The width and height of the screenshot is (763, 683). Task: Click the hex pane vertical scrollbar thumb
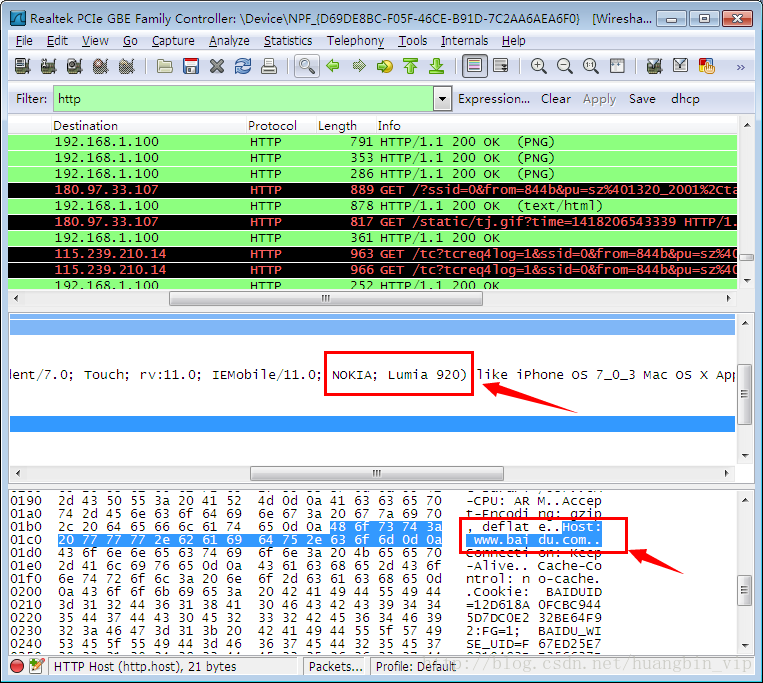[x=745, y=591]
